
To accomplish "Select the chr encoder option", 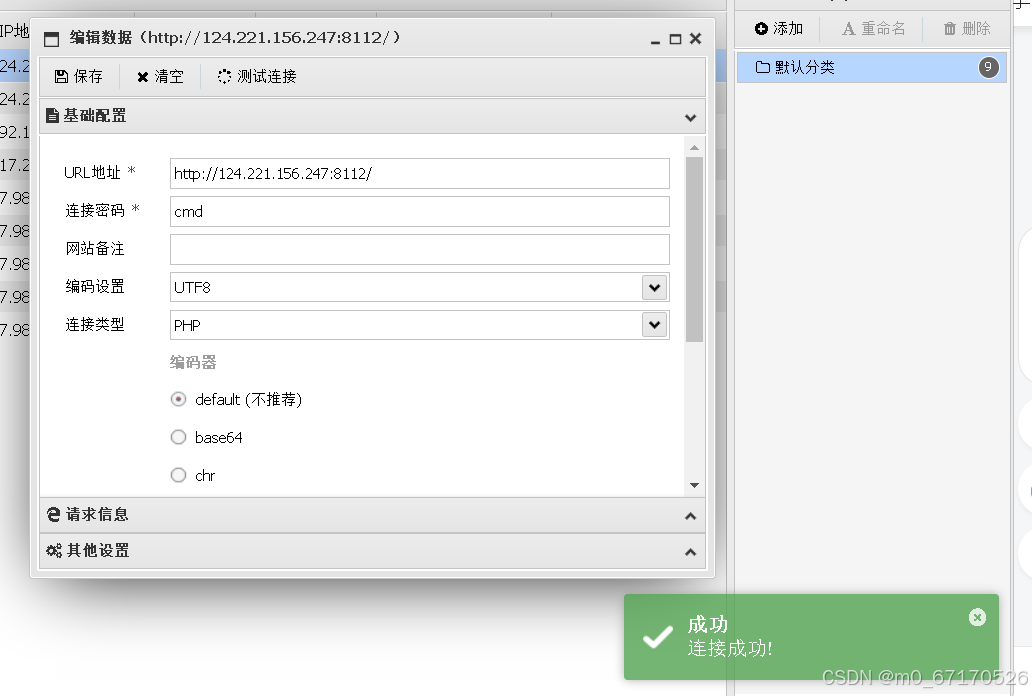I will click(x=178, y=475).
